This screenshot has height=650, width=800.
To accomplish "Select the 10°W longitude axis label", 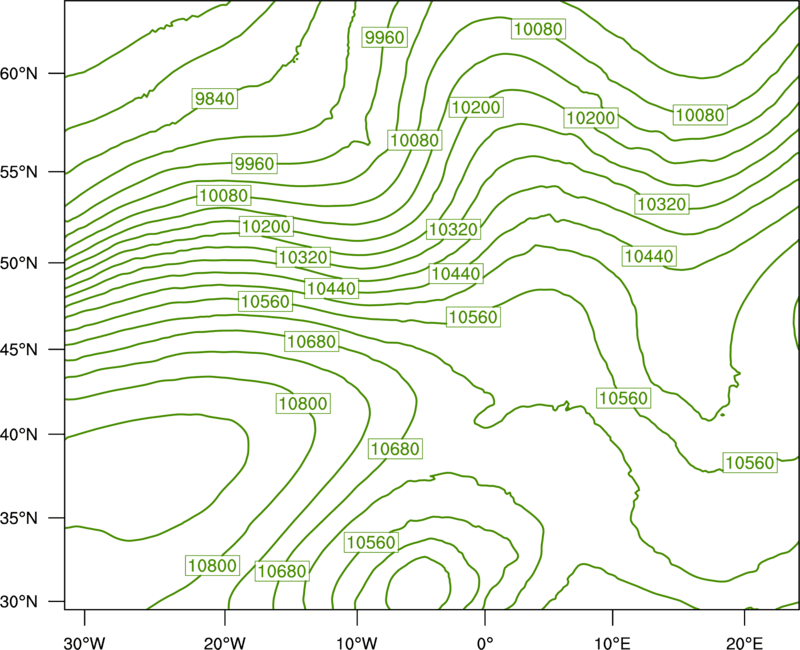I will point(357,643).
